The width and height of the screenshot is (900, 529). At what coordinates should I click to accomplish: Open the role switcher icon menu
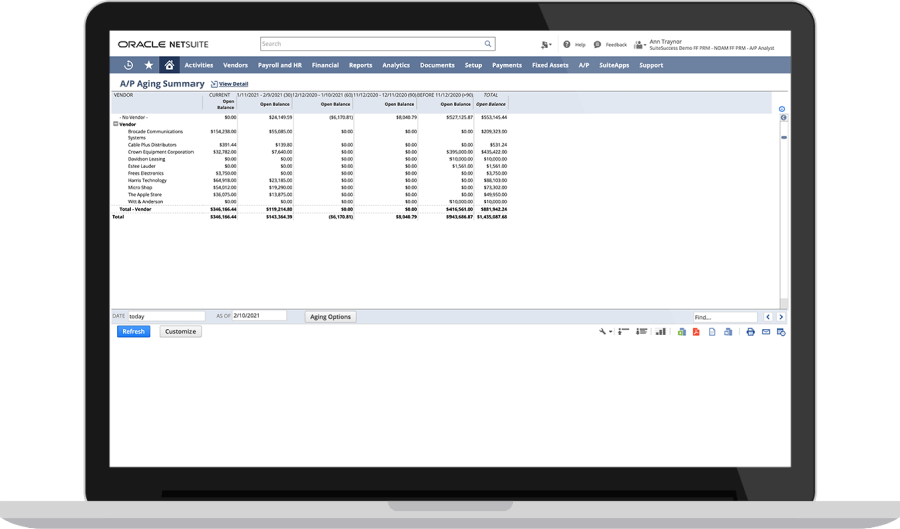point(639,44)
